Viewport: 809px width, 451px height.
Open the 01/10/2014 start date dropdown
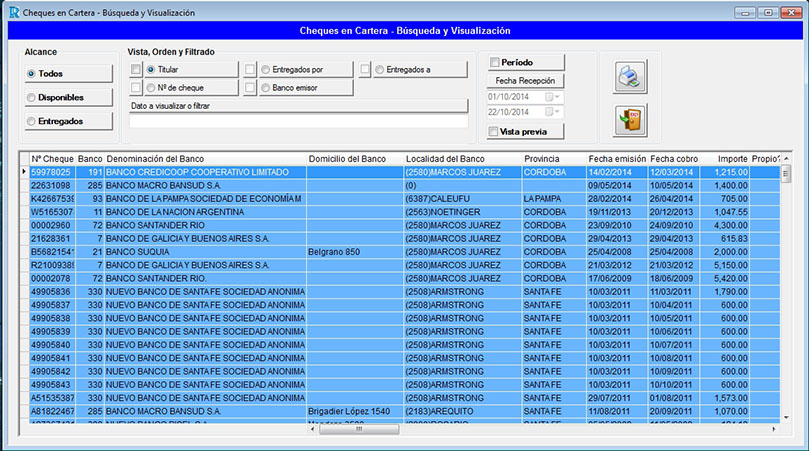pos(550,97)
